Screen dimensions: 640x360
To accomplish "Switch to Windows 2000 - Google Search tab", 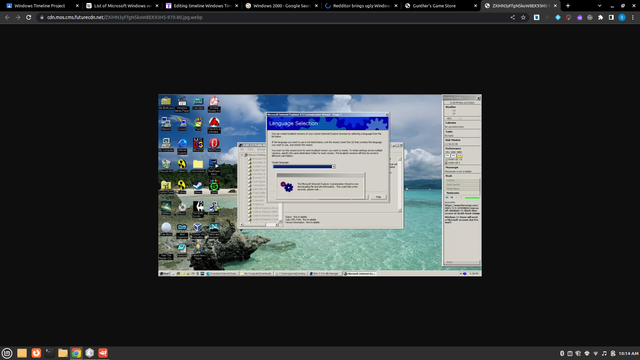I will point(282,6).
